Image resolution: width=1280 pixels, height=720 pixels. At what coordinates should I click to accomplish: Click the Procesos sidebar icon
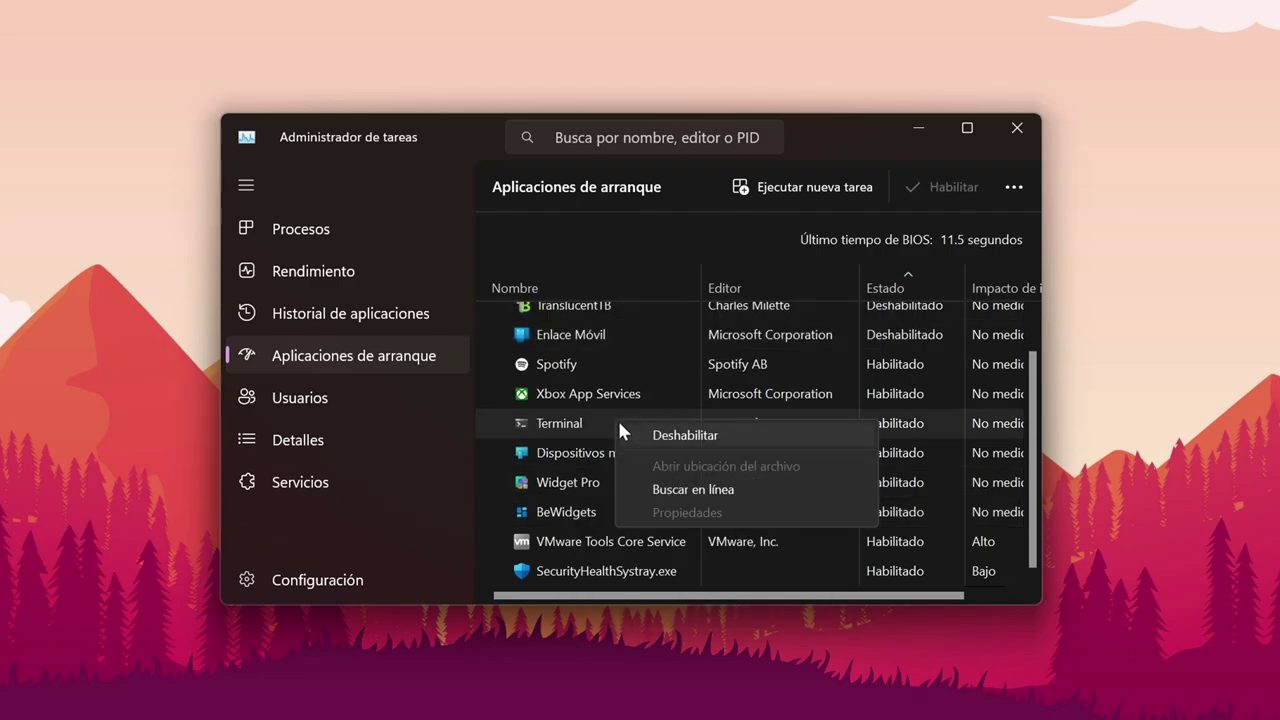[246, 228]
